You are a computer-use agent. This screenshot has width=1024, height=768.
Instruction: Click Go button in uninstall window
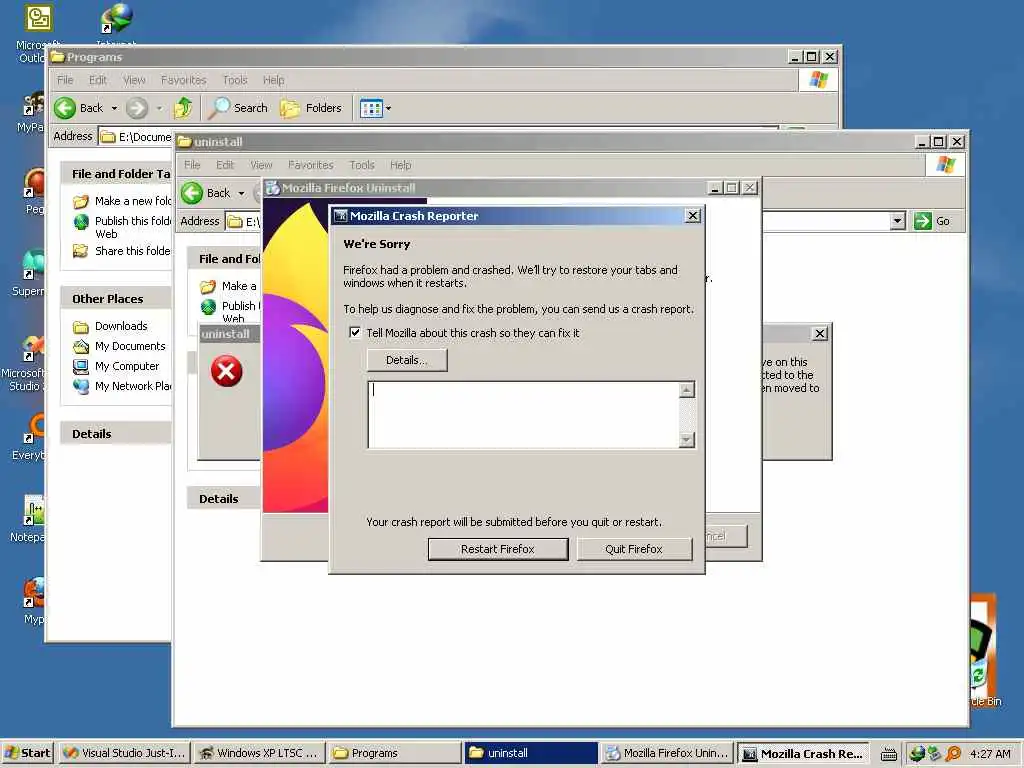pos(933,221)
